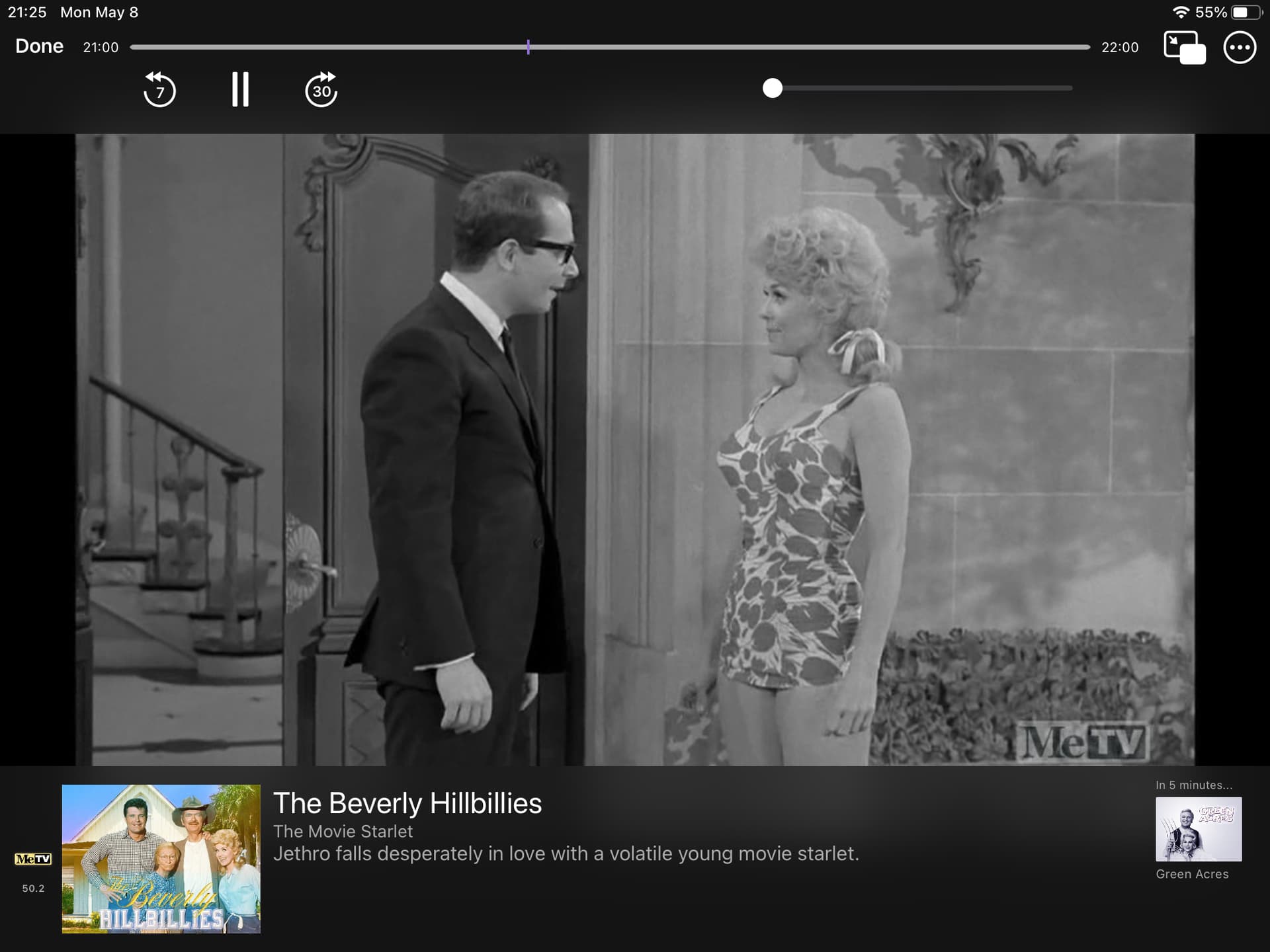Screen dimensions: 1270x952
Task: Enter picture-in-picture mode
Action: point(1184,48)
